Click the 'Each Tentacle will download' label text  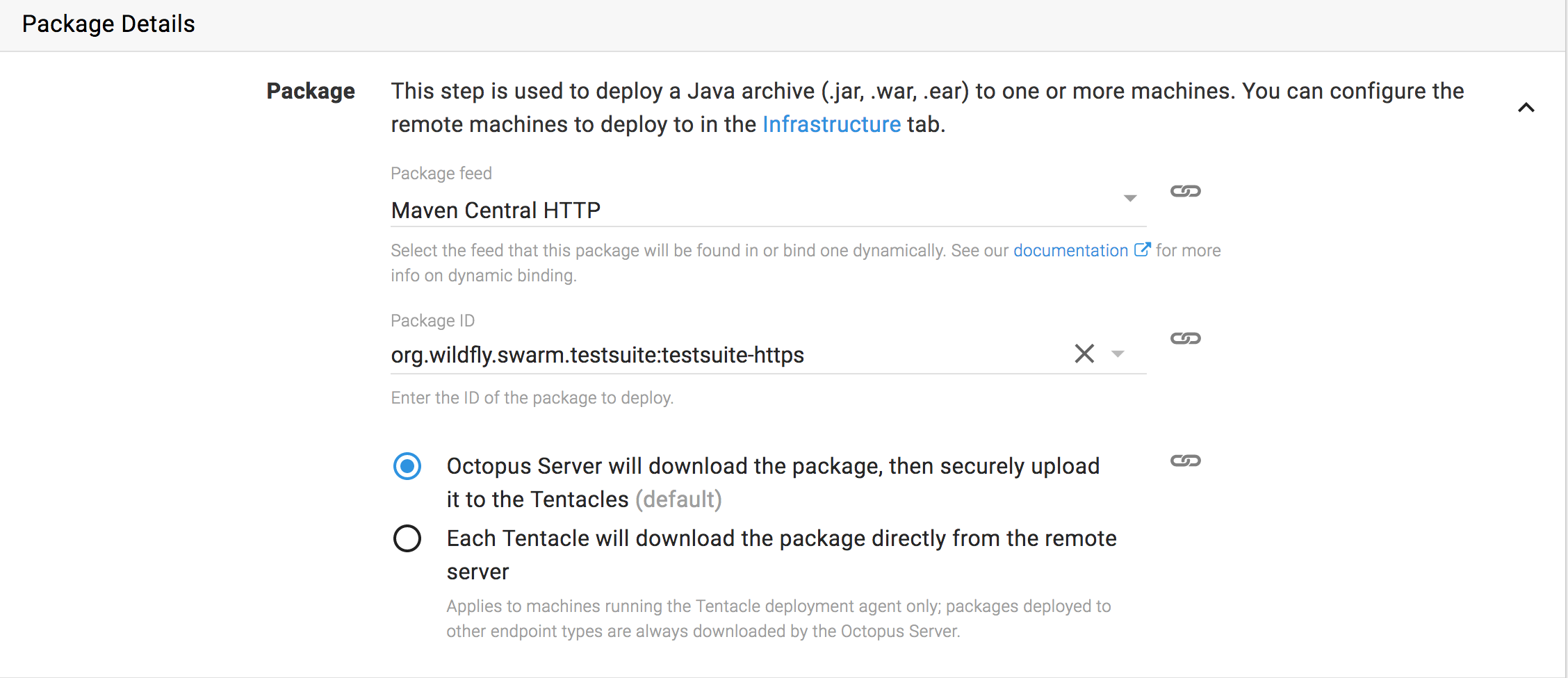[x=781, y=539]
